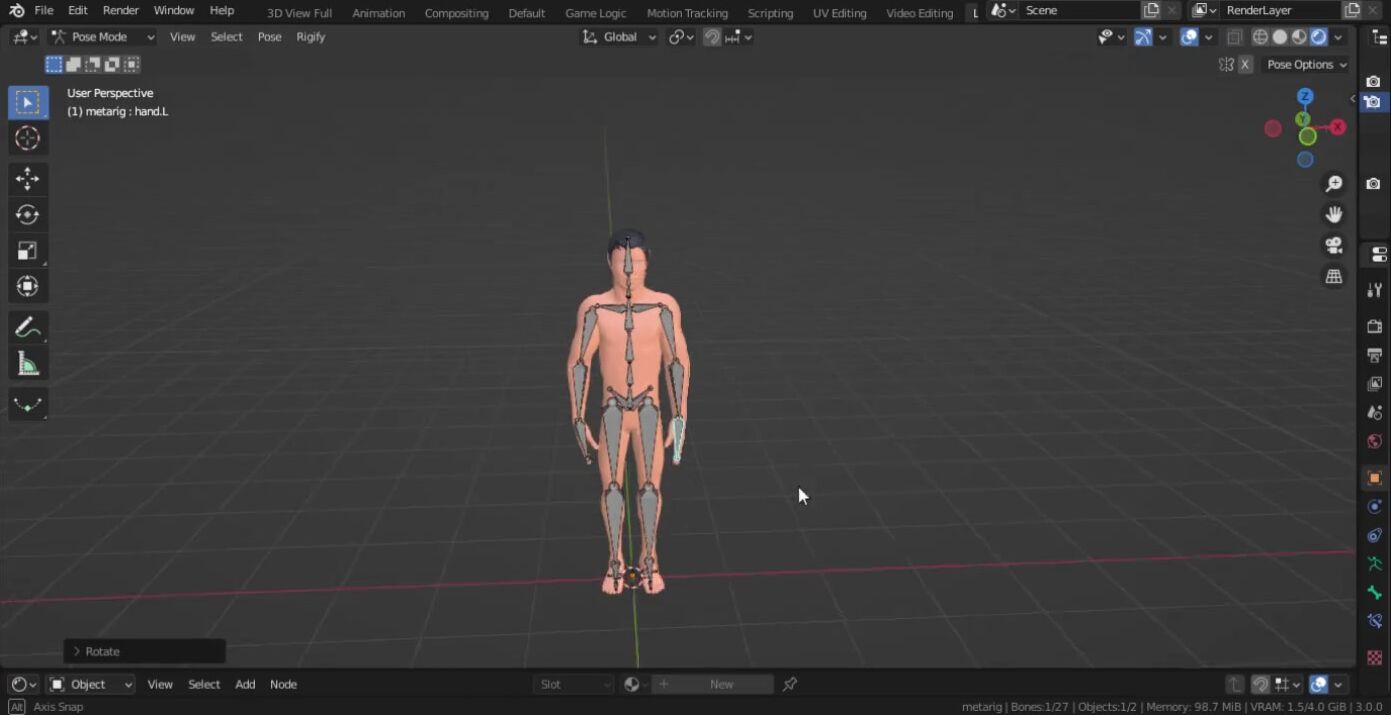1391x715 pixels.
Task: Open the Pose Mode dropdown
Action: [x=103, y=37]
